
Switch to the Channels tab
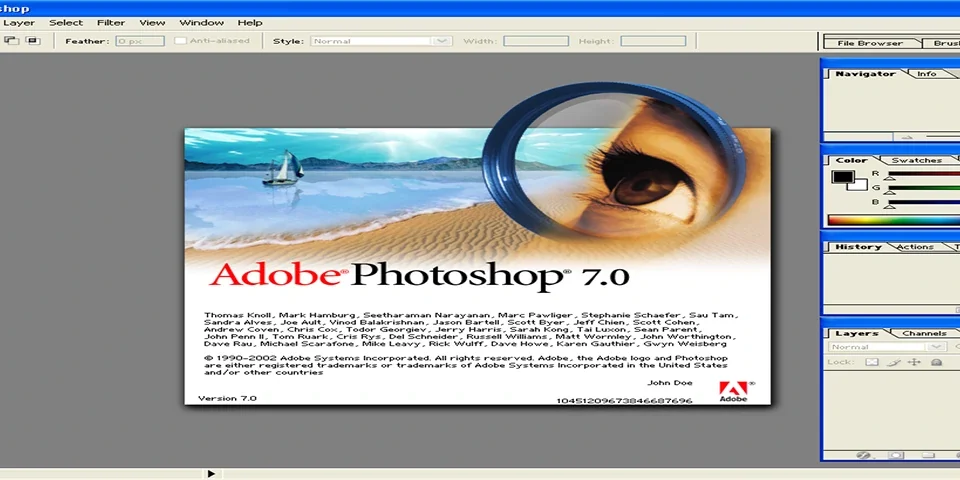[x=923, y=333]
